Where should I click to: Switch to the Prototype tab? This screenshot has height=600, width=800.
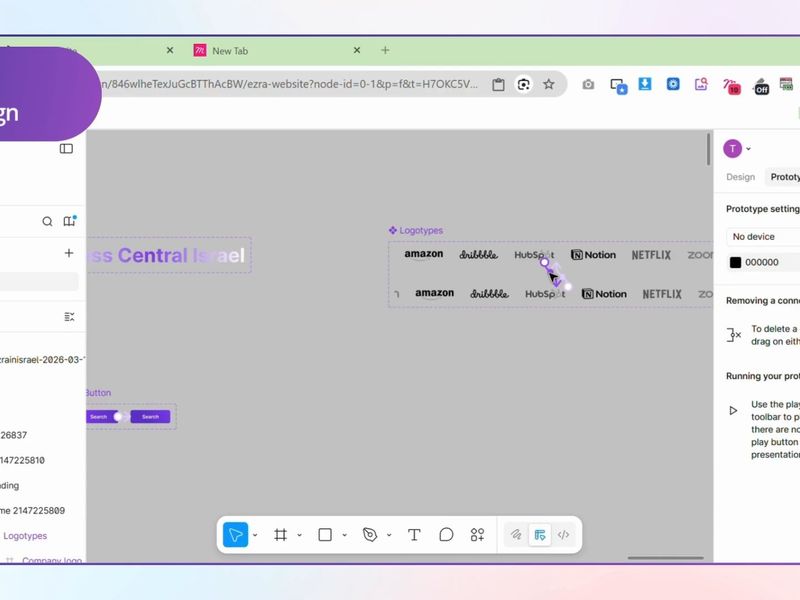785,177
